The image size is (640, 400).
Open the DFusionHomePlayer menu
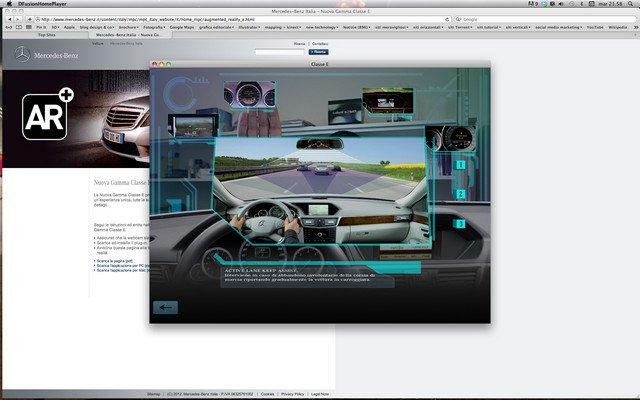pos(40,4)
